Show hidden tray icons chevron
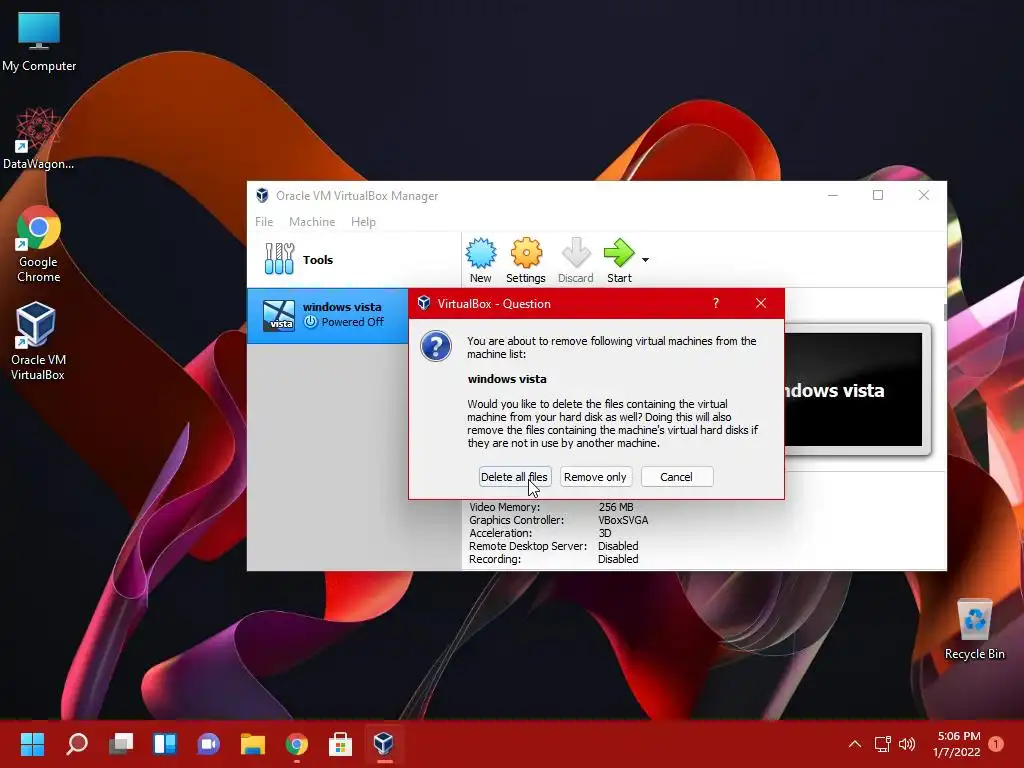The image size is (1024, 768). click(x=854, y=744)
